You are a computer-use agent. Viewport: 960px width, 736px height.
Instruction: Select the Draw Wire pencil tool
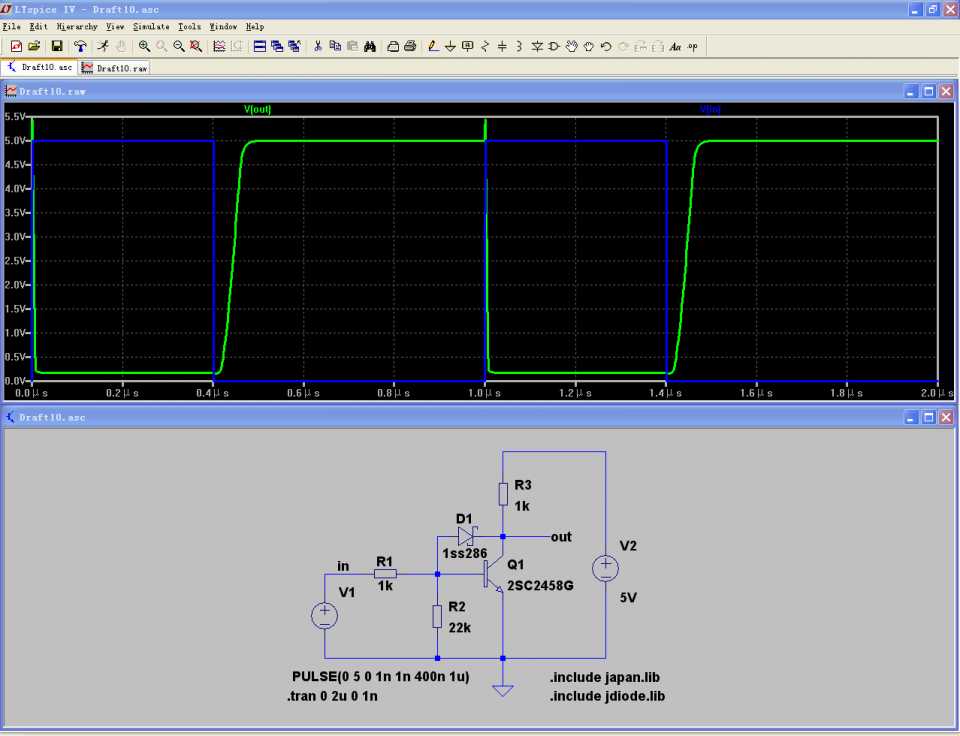(x=433, y=47)
